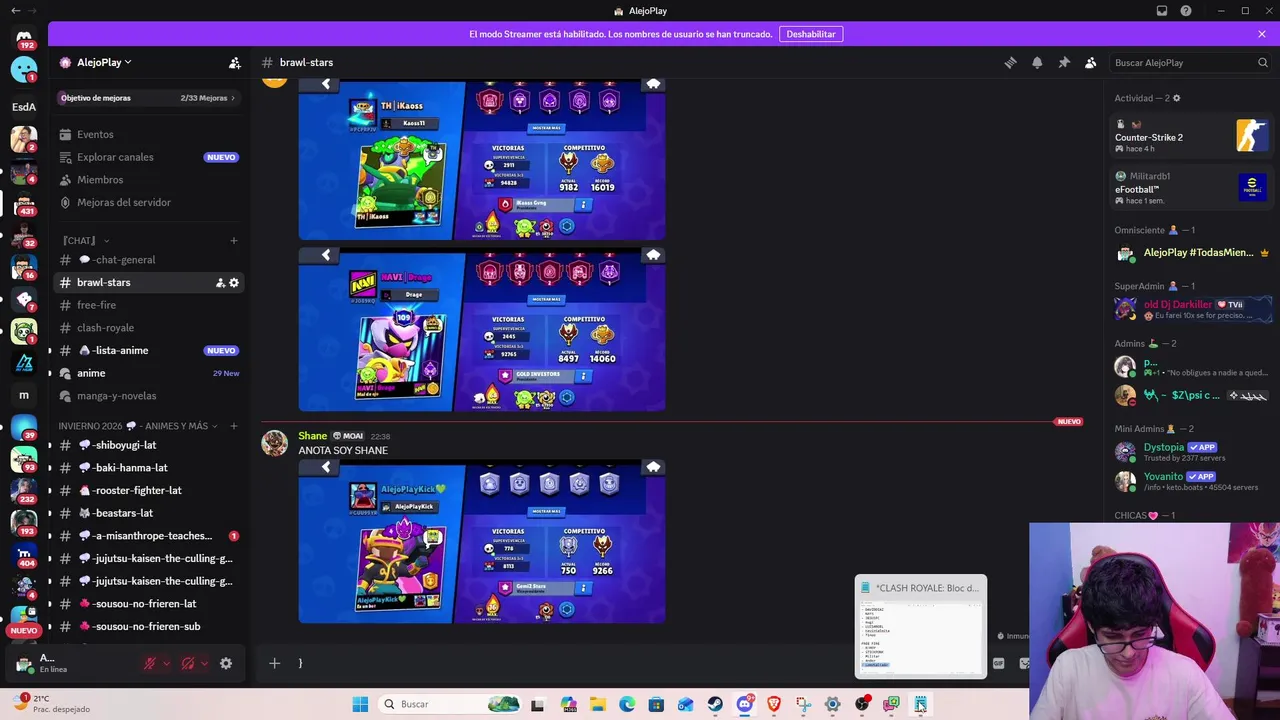Switch to the free-fire channel
The height and width of the screenshot is (720, 1280).
coord(148,305)
